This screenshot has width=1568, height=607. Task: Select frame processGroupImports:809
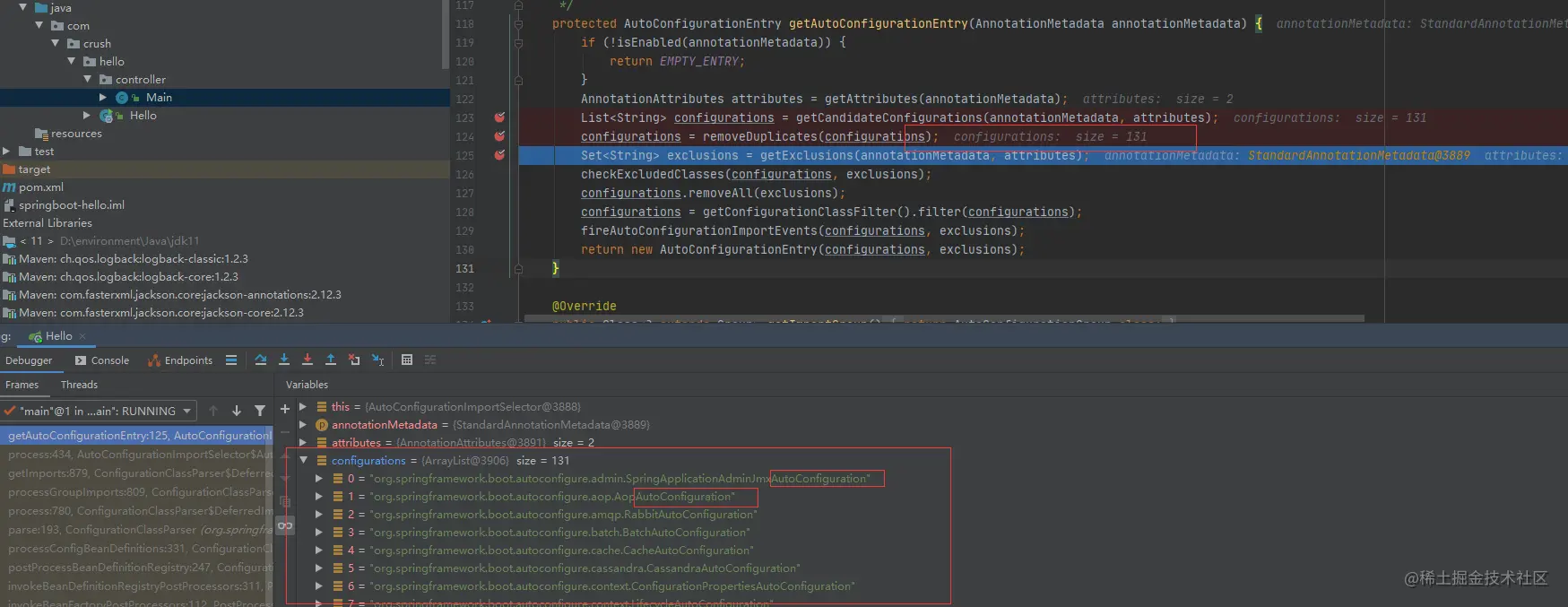(x=136, y=492)
